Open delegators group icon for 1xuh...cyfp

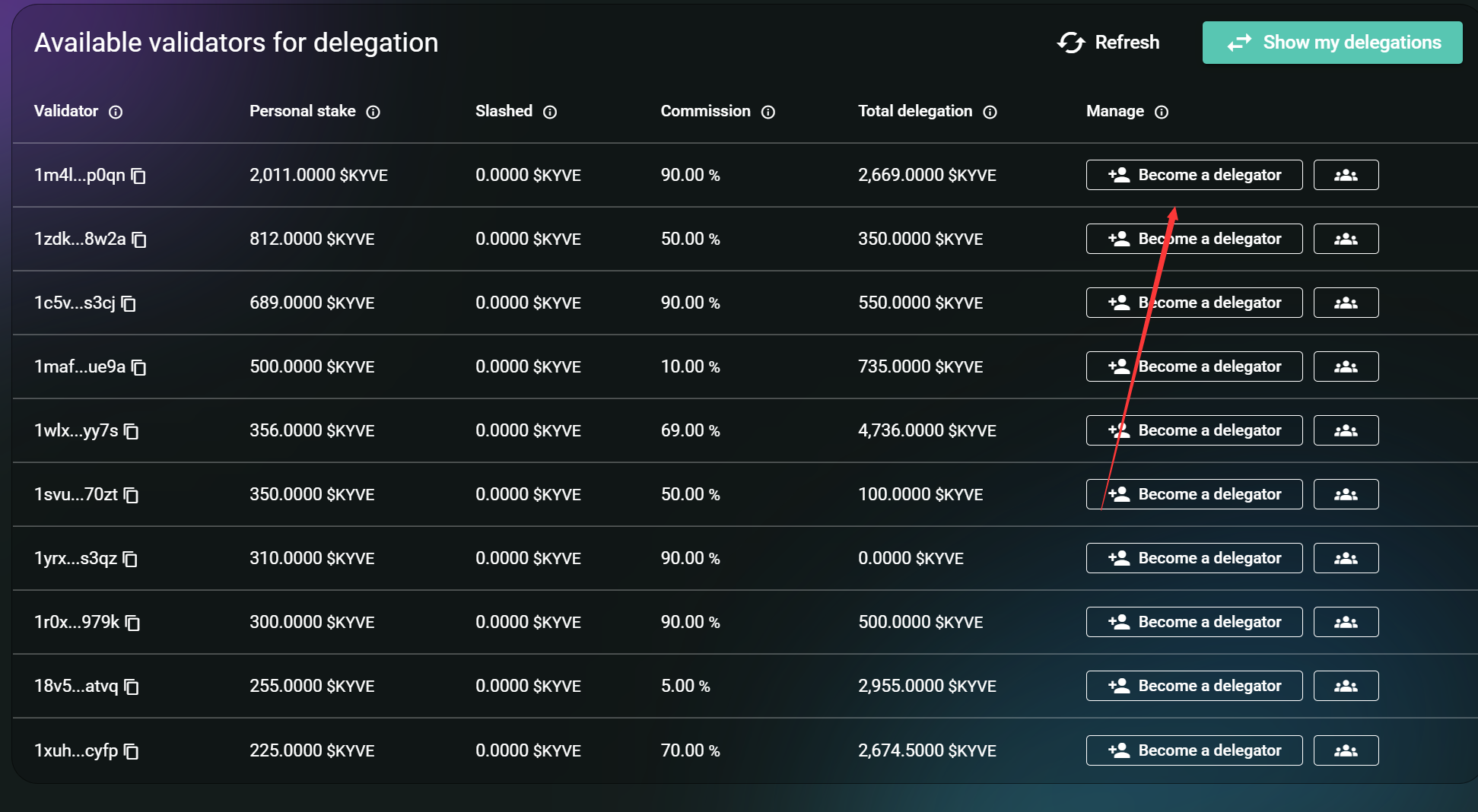coord(1346,750)
